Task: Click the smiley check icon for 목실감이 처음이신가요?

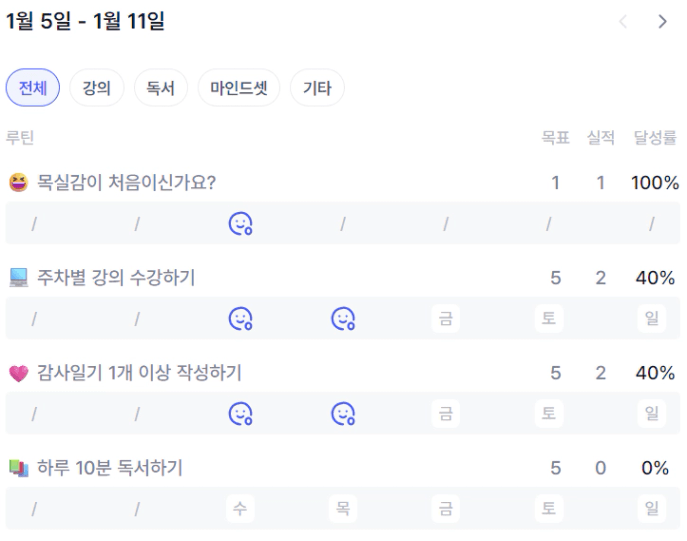Action: coord(240,224)
